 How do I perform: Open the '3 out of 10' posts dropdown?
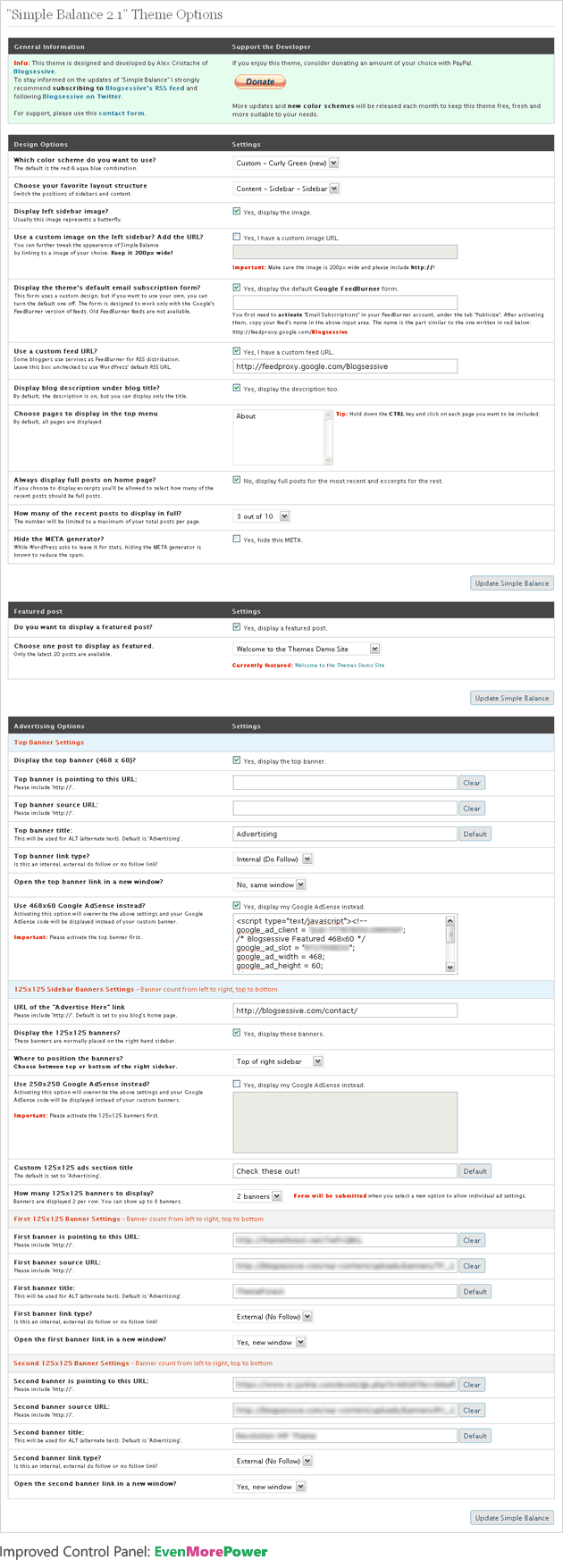262,516
